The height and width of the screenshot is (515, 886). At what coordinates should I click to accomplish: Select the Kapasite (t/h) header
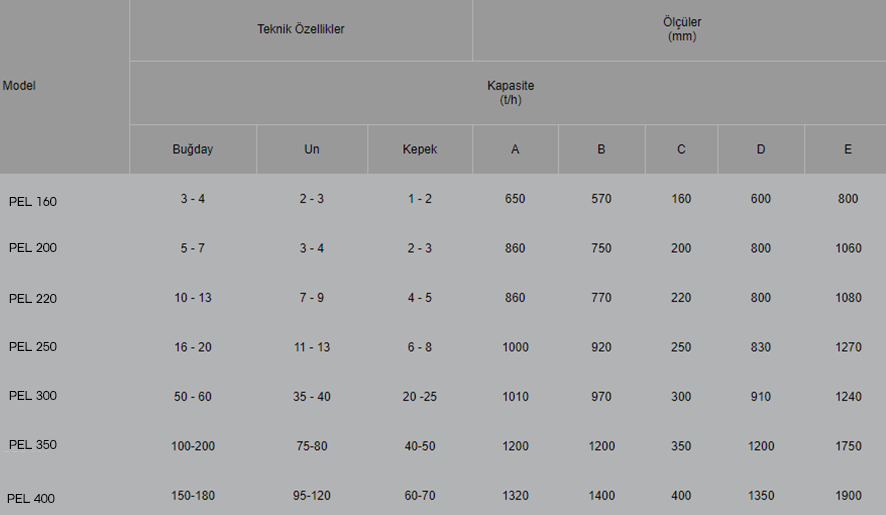coord(510,93)
